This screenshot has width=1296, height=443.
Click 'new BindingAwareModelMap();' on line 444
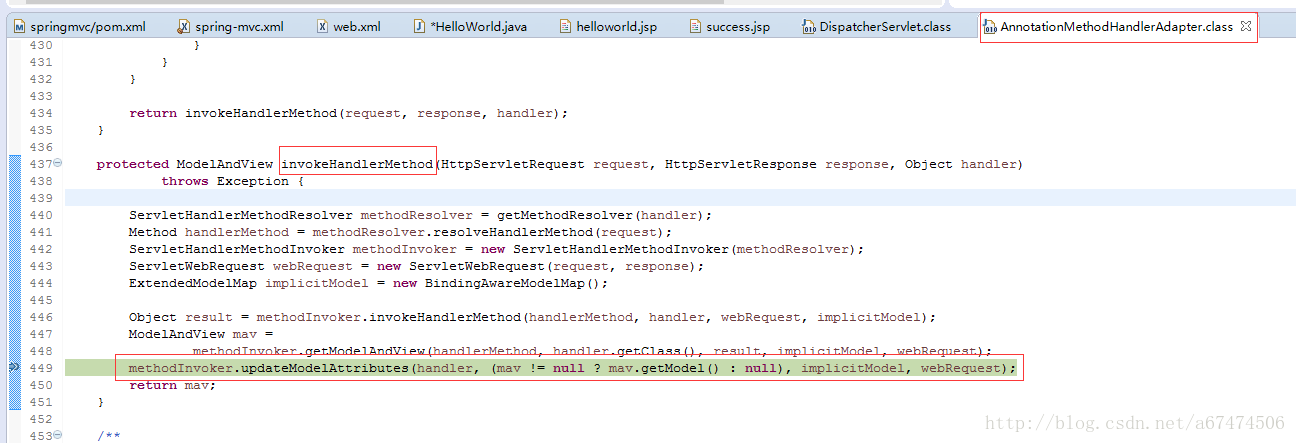tap(500, 283)
